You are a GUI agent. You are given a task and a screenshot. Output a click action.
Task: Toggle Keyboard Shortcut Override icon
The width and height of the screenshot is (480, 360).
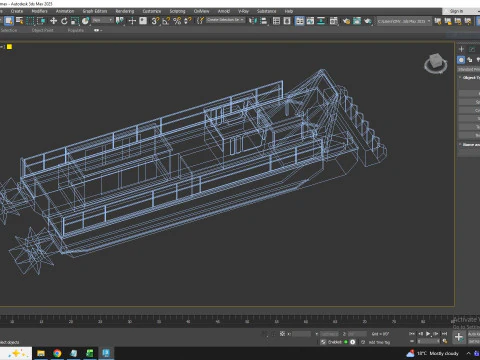pos(143,21)
